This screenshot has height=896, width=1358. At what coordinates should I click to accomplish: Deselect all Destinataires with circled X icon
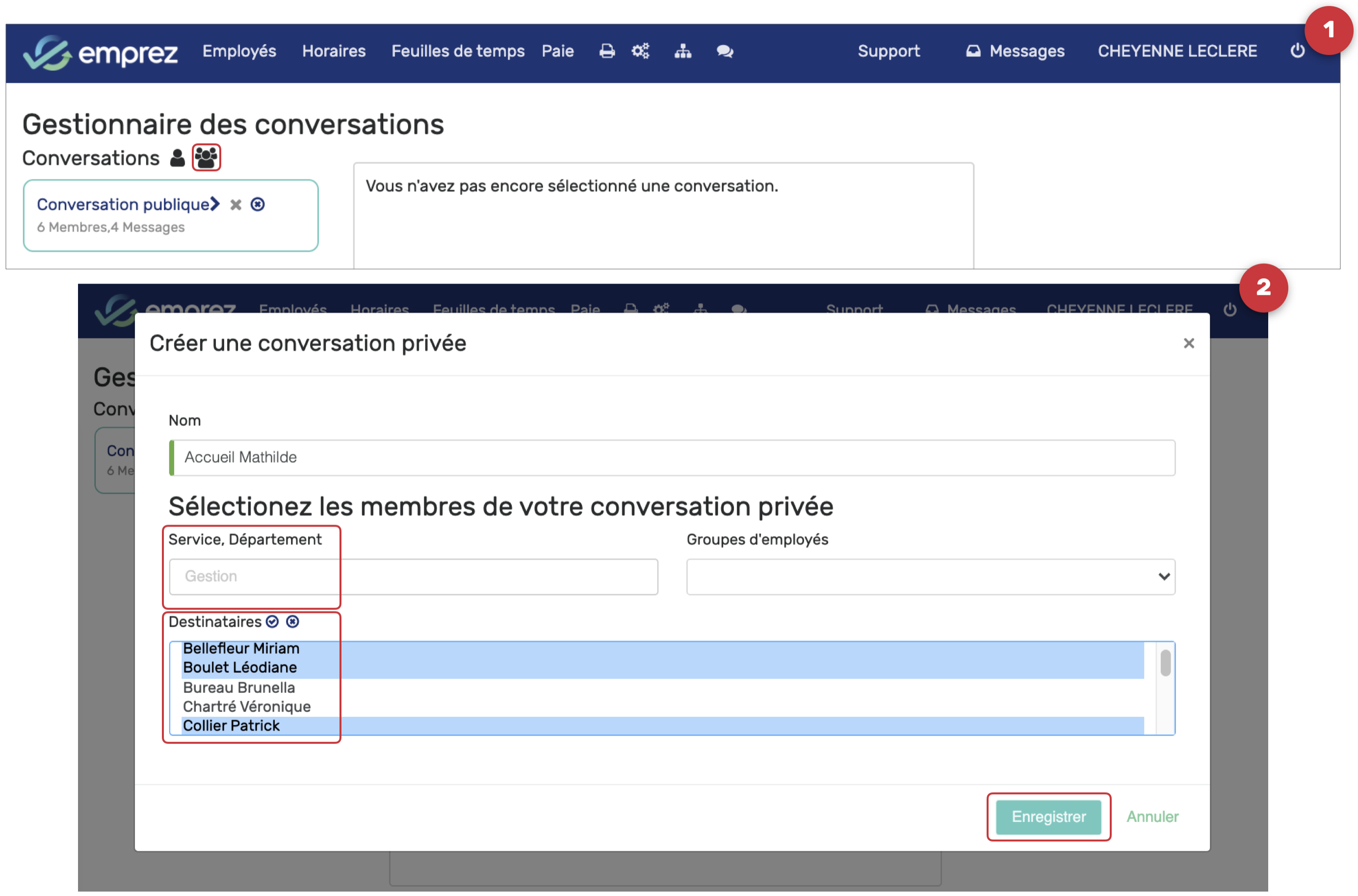(292, 622)
